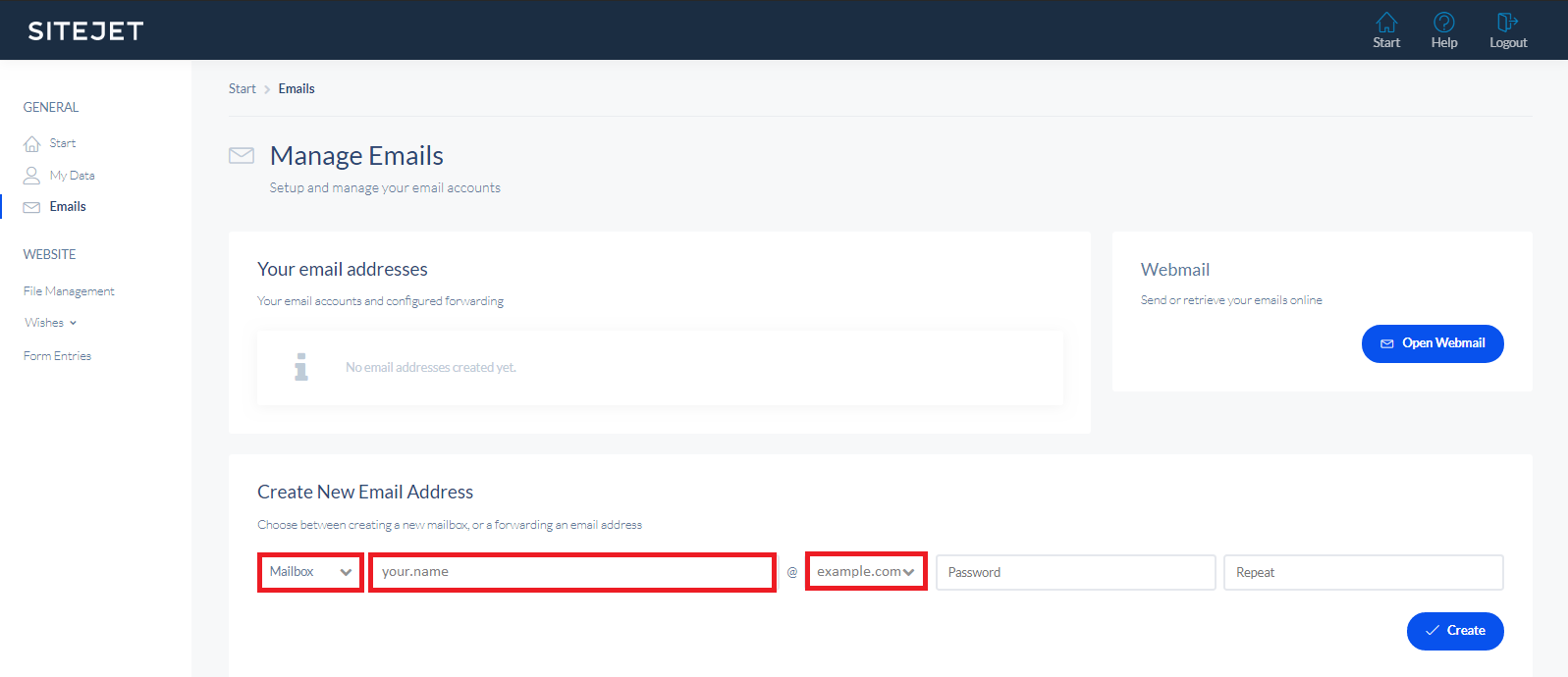Expand the example.com domain dropdown
This screenshot has width=1568, height=677.
[x=865, y=572]
